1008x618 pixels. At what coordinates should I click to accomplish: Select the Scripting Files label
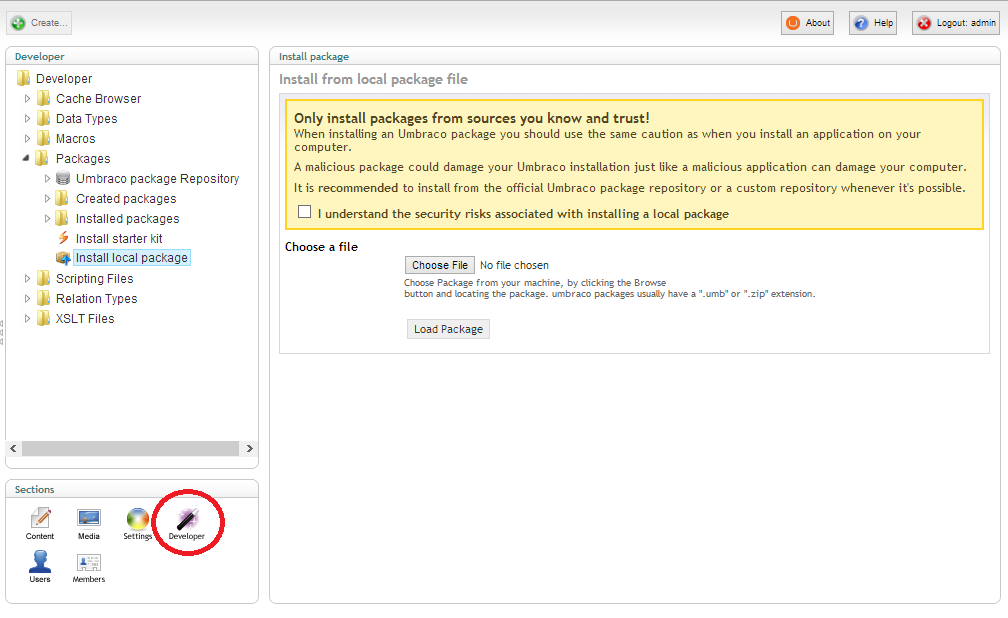(x=94, y=278)
